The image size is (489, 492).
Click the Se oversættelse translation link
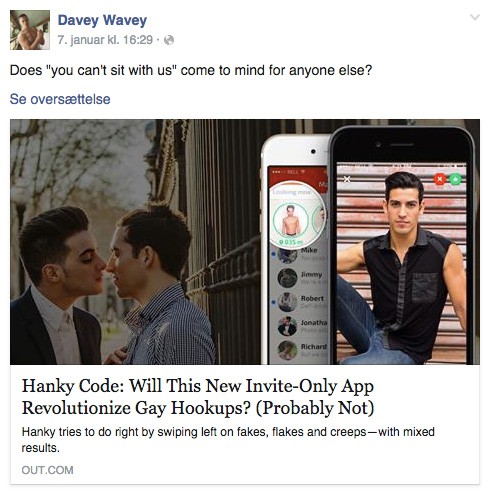click(60, 99)
